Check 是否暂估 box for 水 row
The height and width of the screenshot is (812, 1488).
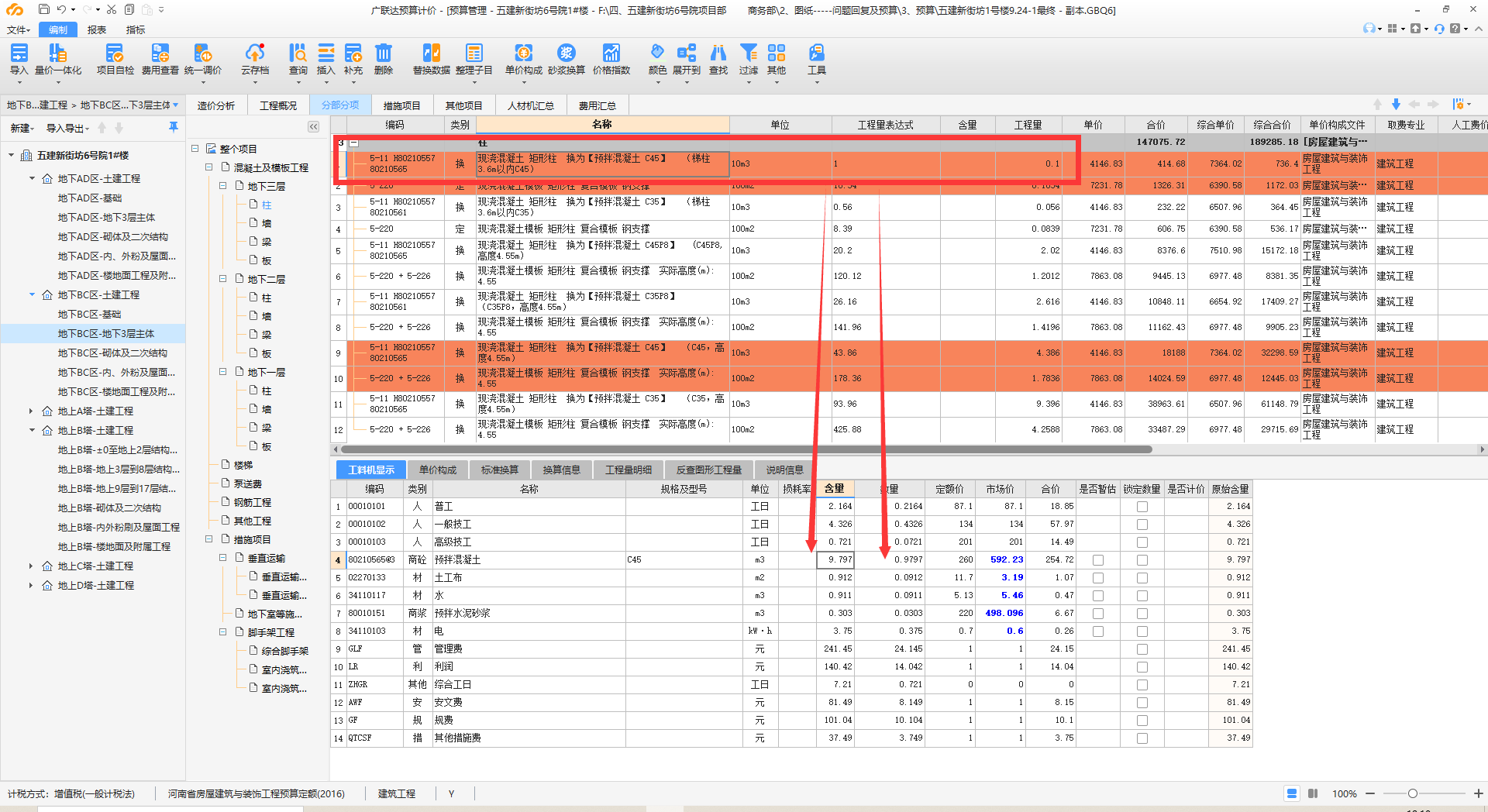click(x=1097, y=596)
